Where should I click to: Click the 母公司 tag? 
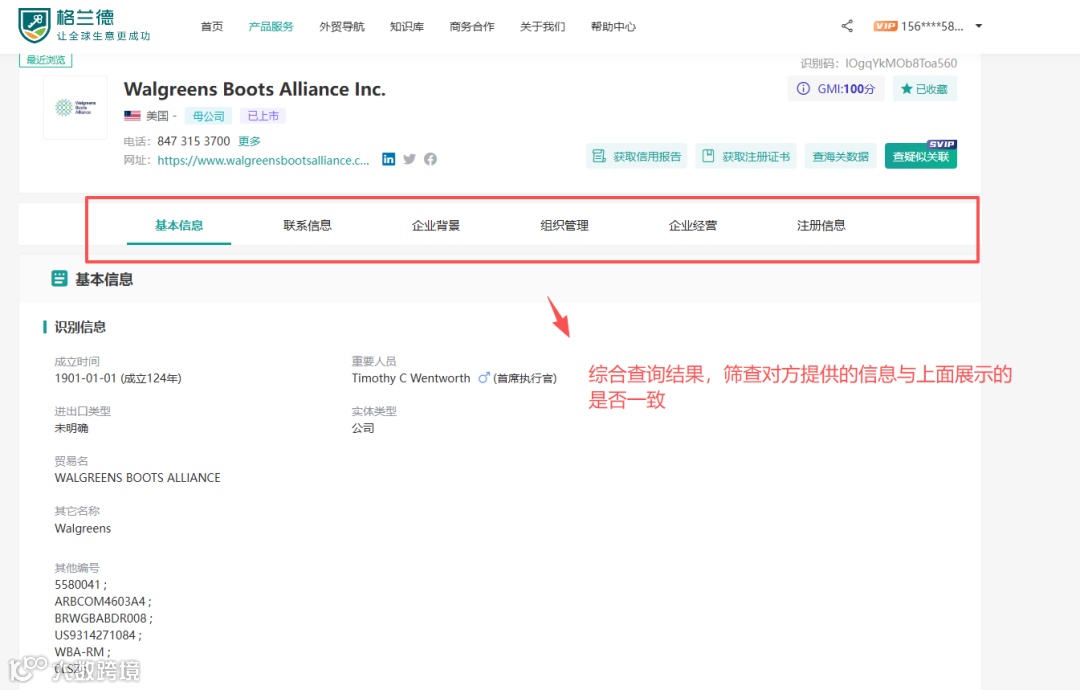pos(208,116)
